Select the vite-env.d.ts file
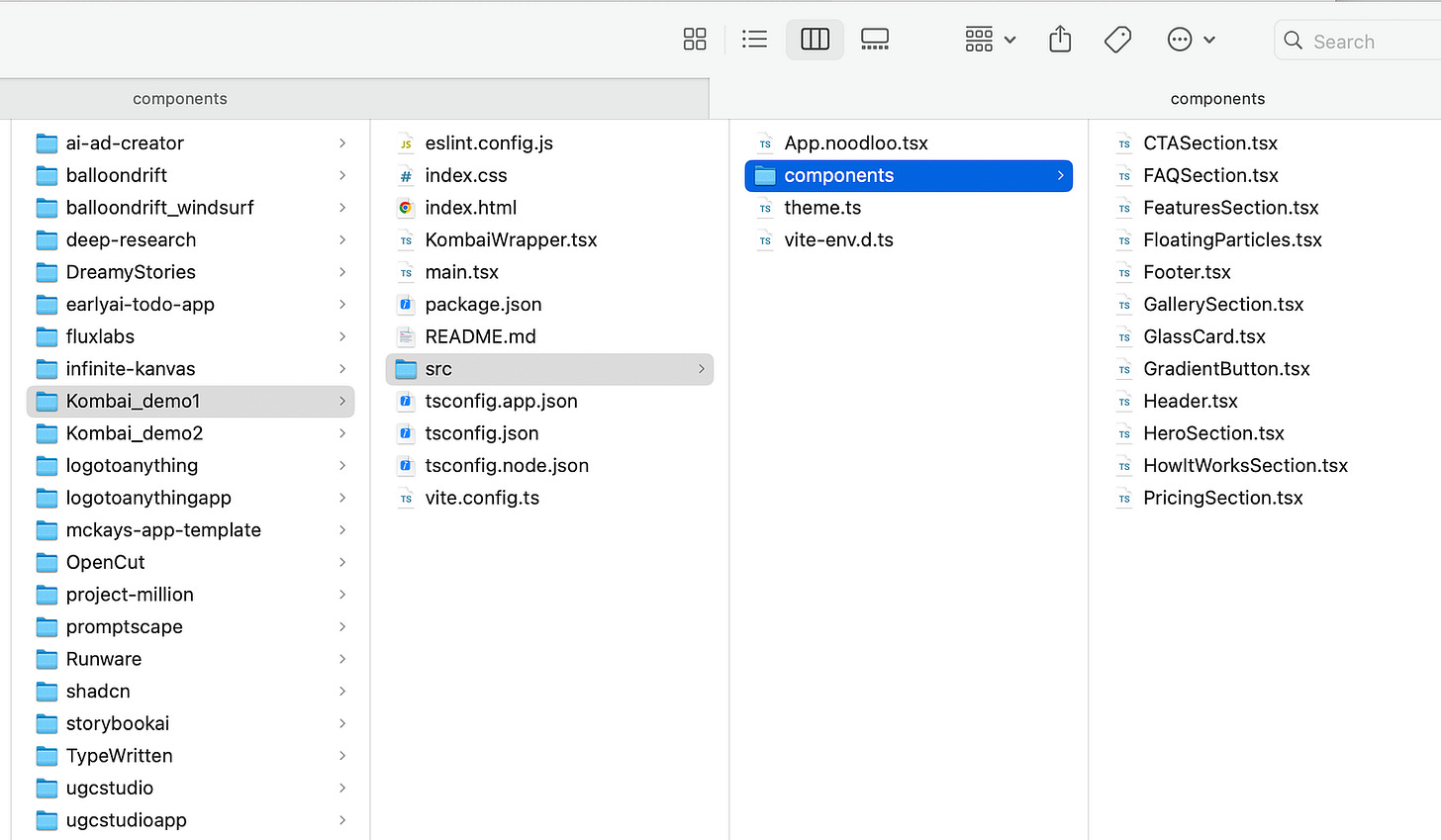 point(909,240)
